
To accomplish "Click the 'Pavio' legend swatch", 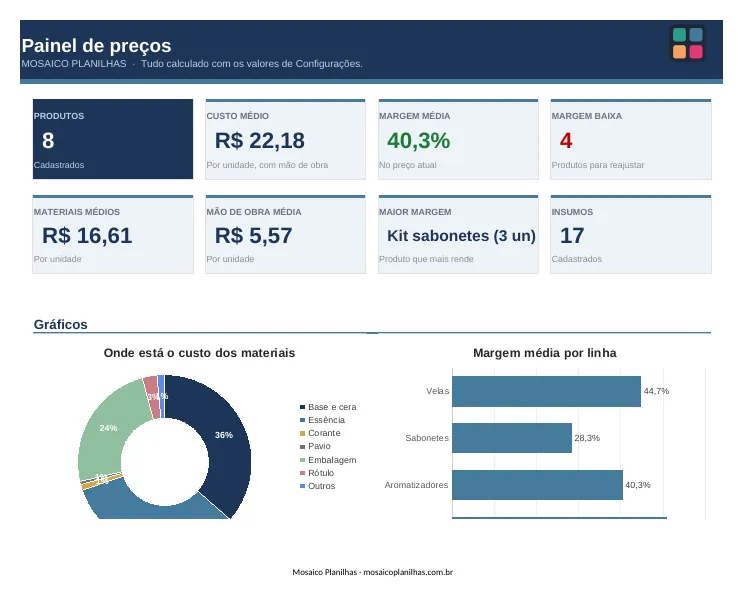I will pos(302,446).
